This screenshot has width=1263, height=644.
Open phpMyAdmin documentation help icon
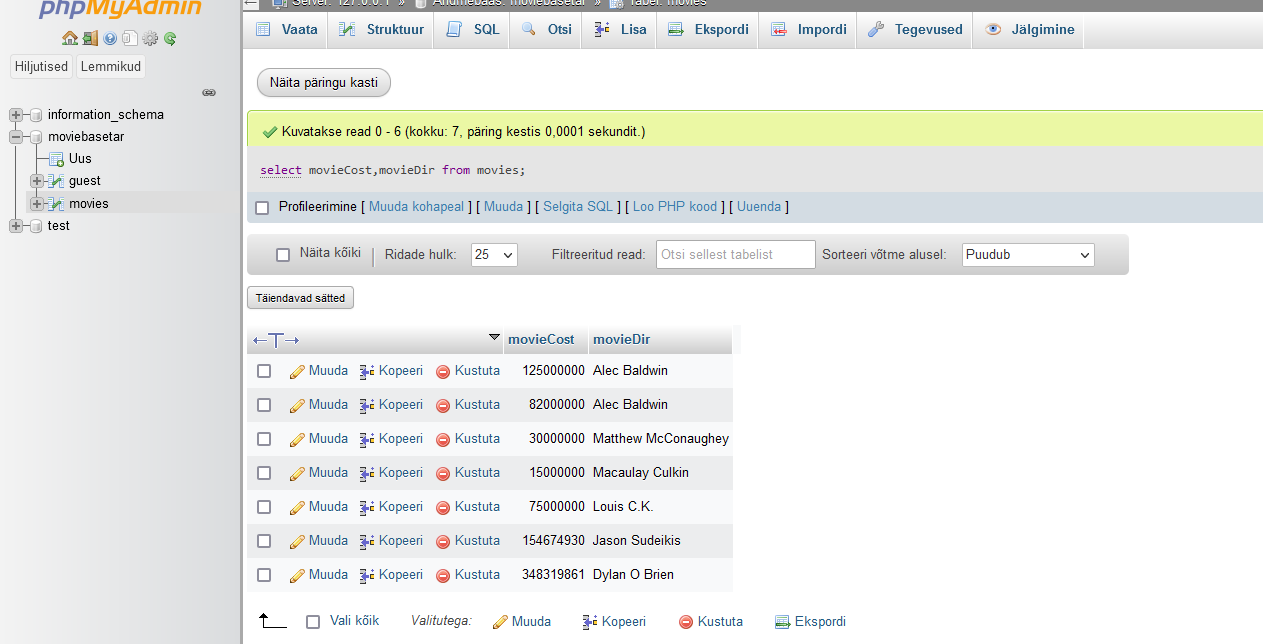tap(110, 39)
